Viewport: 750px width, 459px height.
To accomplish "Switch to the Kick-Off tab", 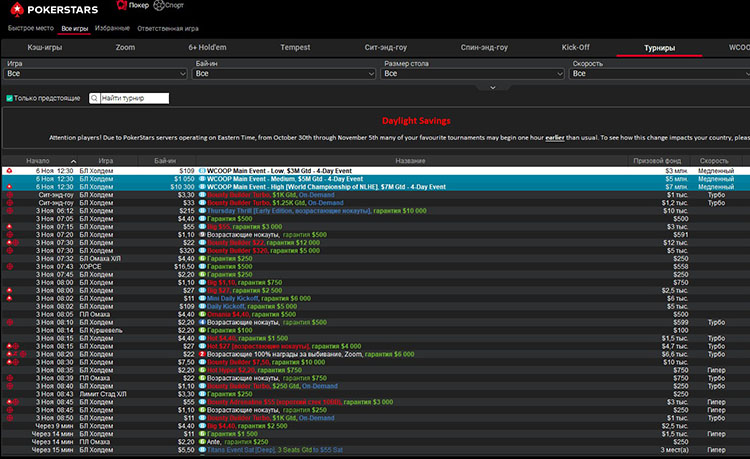I will [575, 47].
